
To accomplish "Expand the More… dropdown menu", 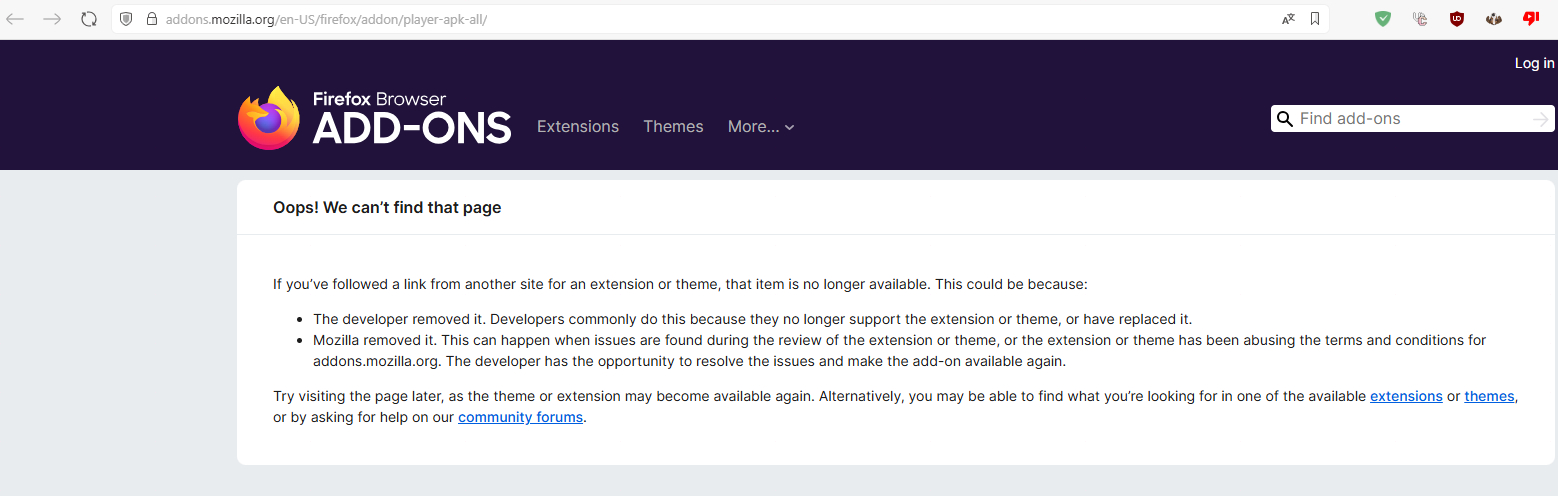I will 761,127.
